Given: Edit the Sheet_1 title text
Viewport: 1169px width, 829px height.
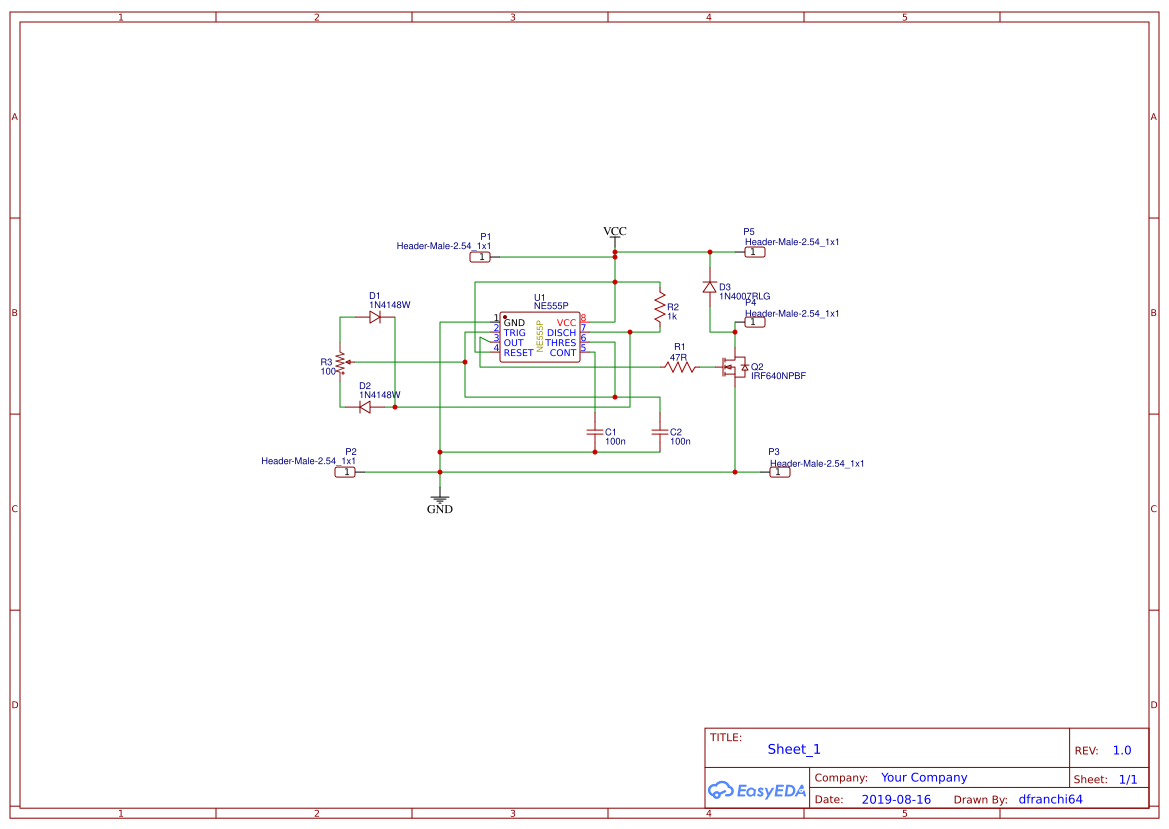Looking at the screenshot, I should tap(793, 748).
